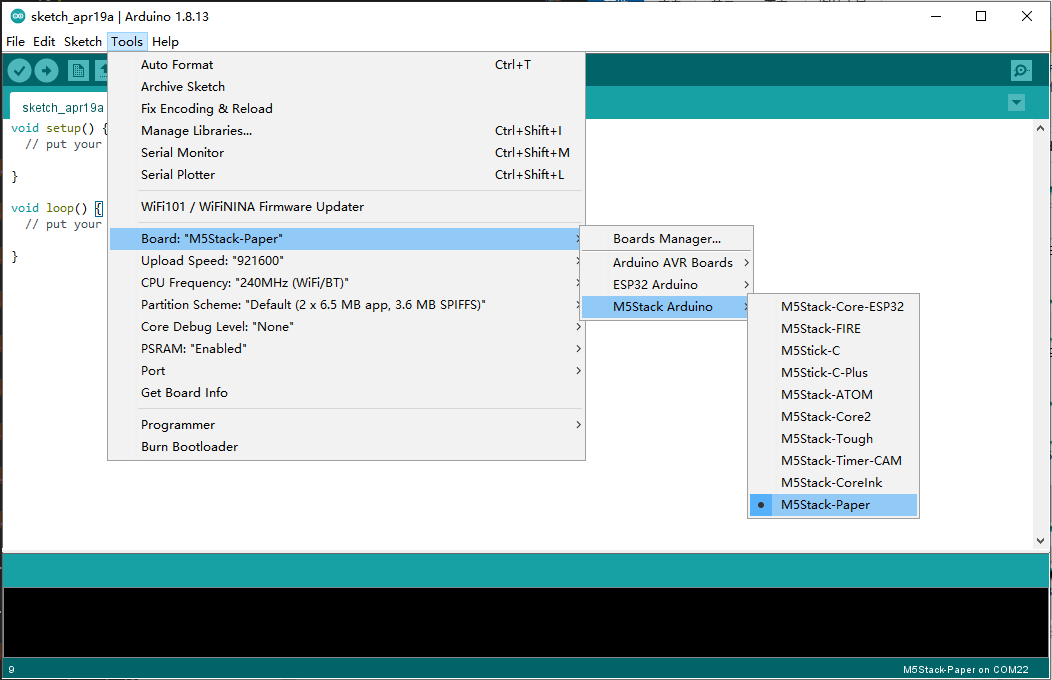The image size is (1052, 680).
Task: Expand PSRAM: "Enabled" submenu
Action: point(346,349)
